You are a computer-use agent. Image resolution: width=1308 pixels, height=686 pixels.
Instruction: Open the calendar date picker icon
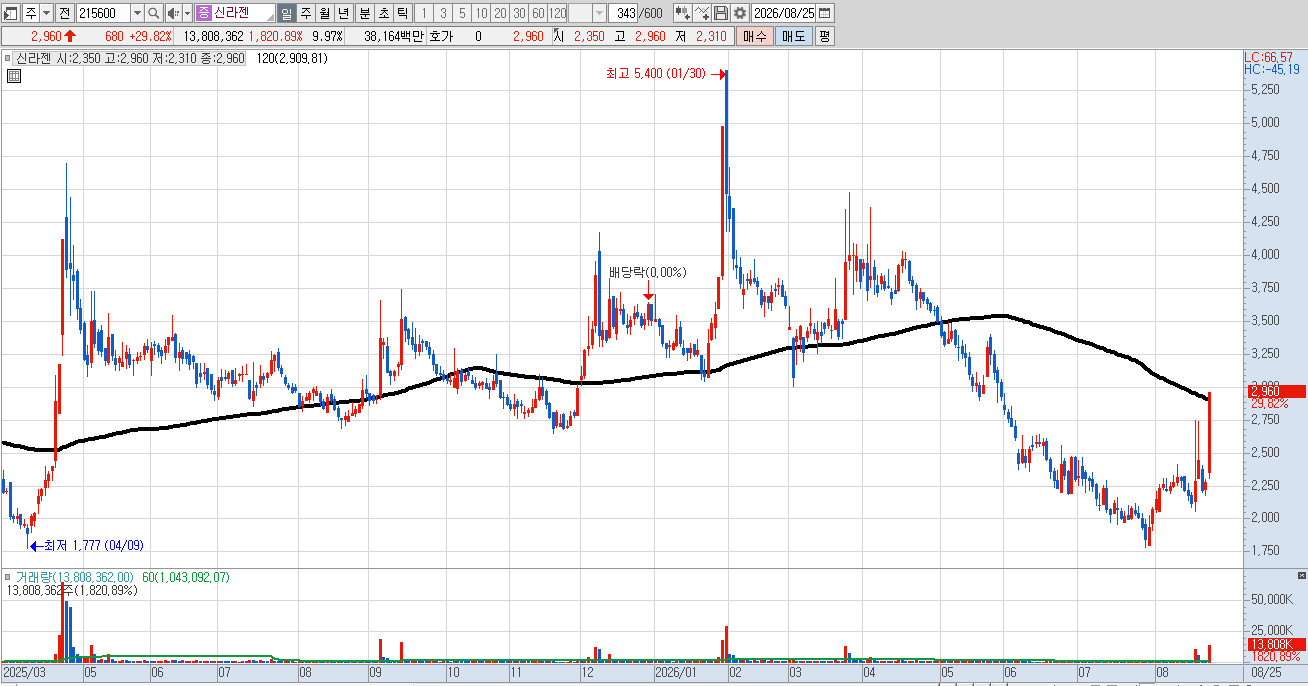(824, 13)
